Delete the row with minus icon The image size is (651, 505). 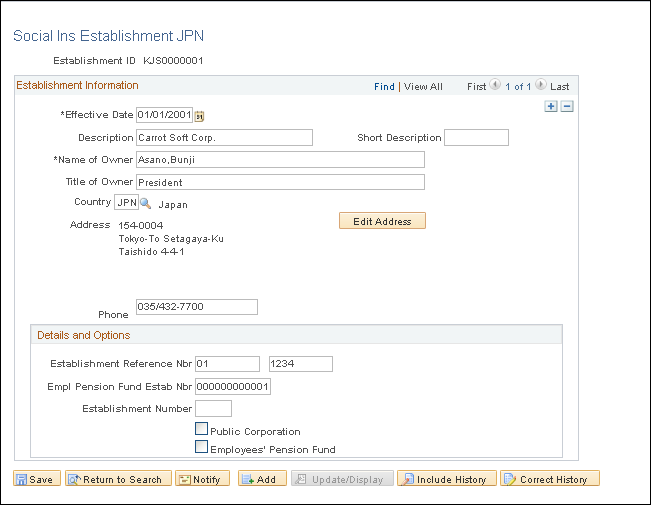(567, 106)
